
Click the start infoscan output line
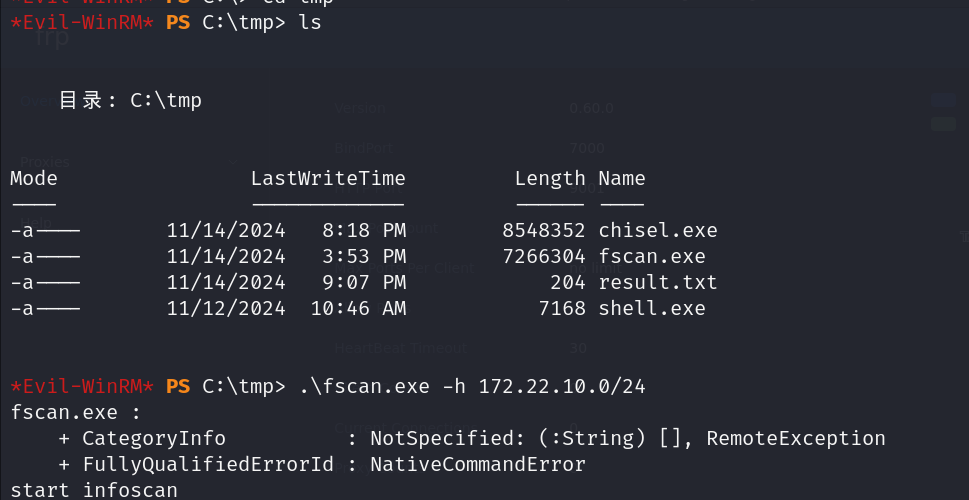(94, 490)
